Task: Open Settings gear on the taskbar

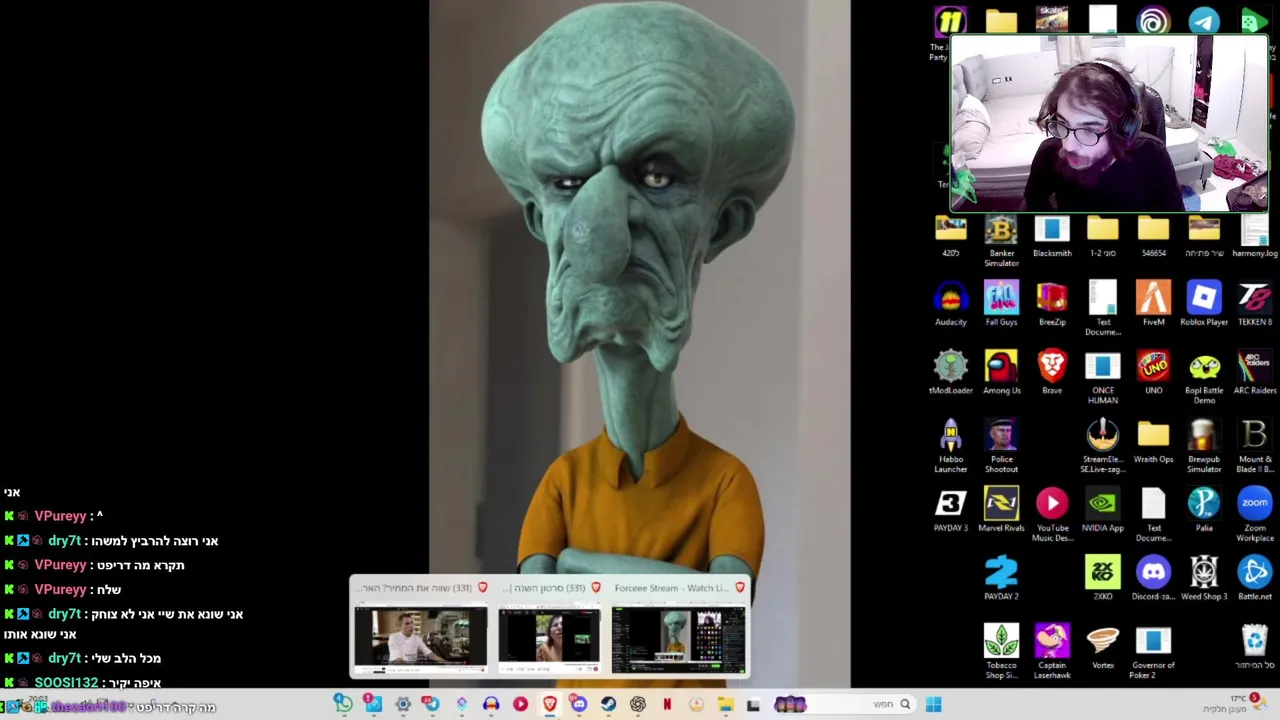Action: [x=403, y=704]
